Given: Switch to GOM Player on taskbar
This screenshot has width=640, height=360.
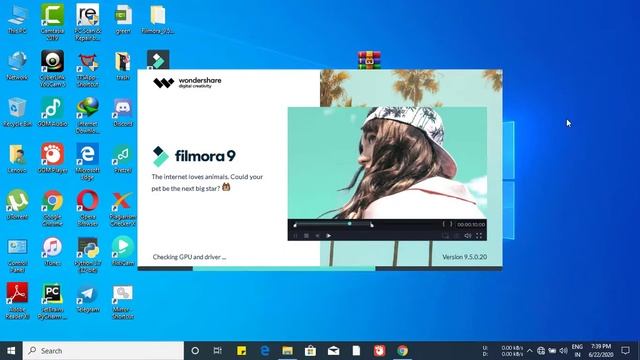Looking at the screenshot, I should [380, 351].
